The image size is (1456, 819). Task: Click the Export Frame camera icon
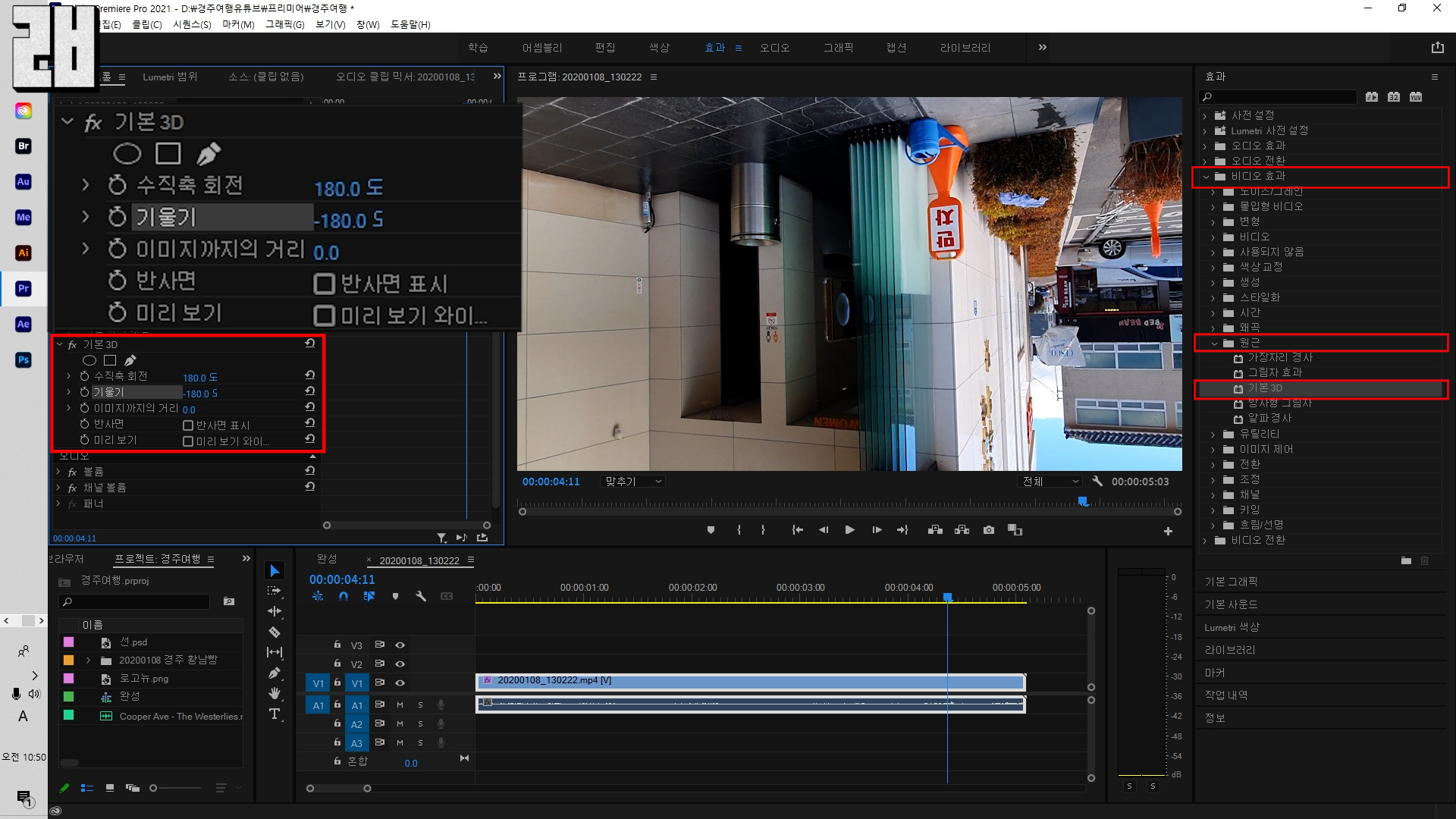point(989,530)
